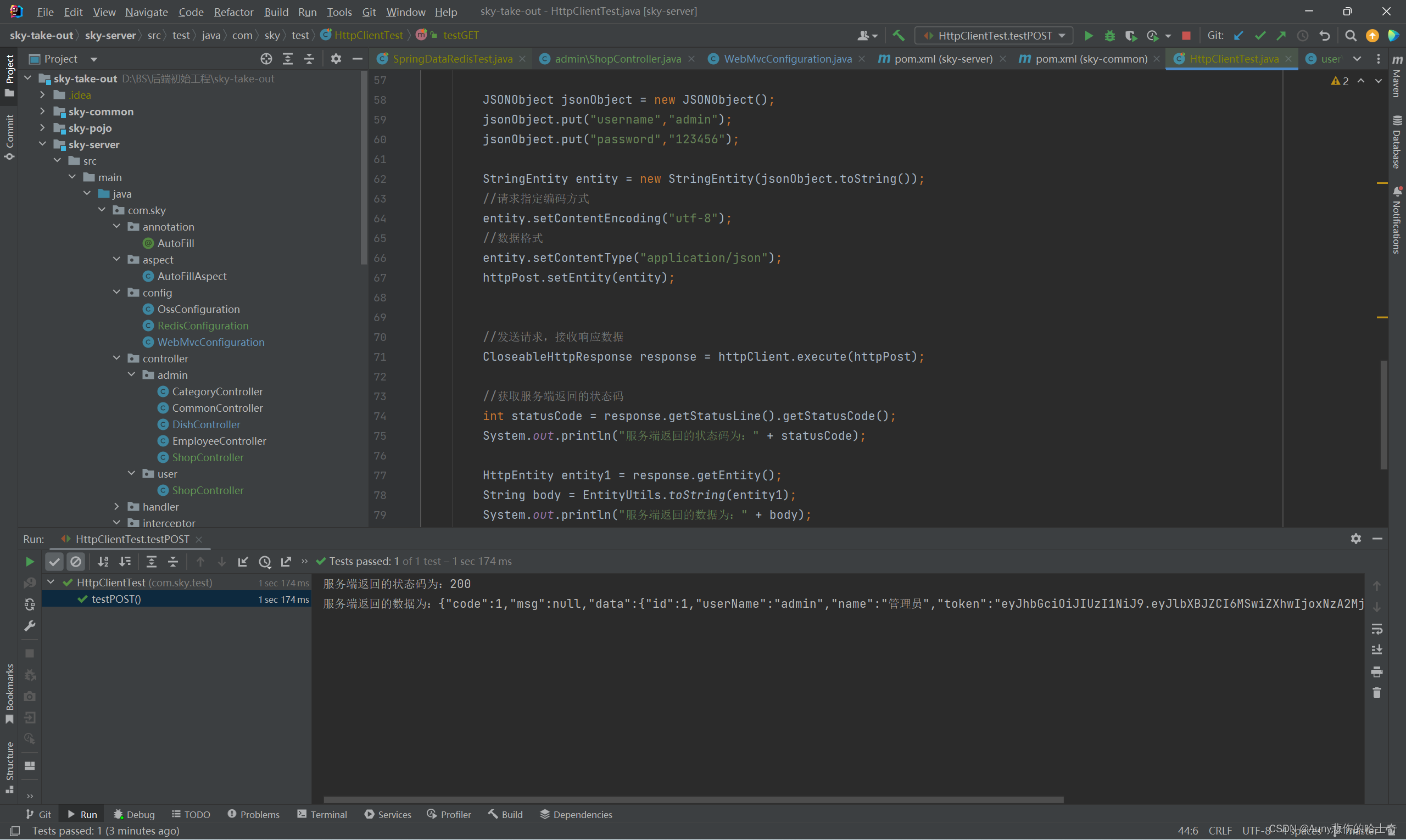Open the Refactor menu
Screen dimensions: 1406x840
coord(233,12)
